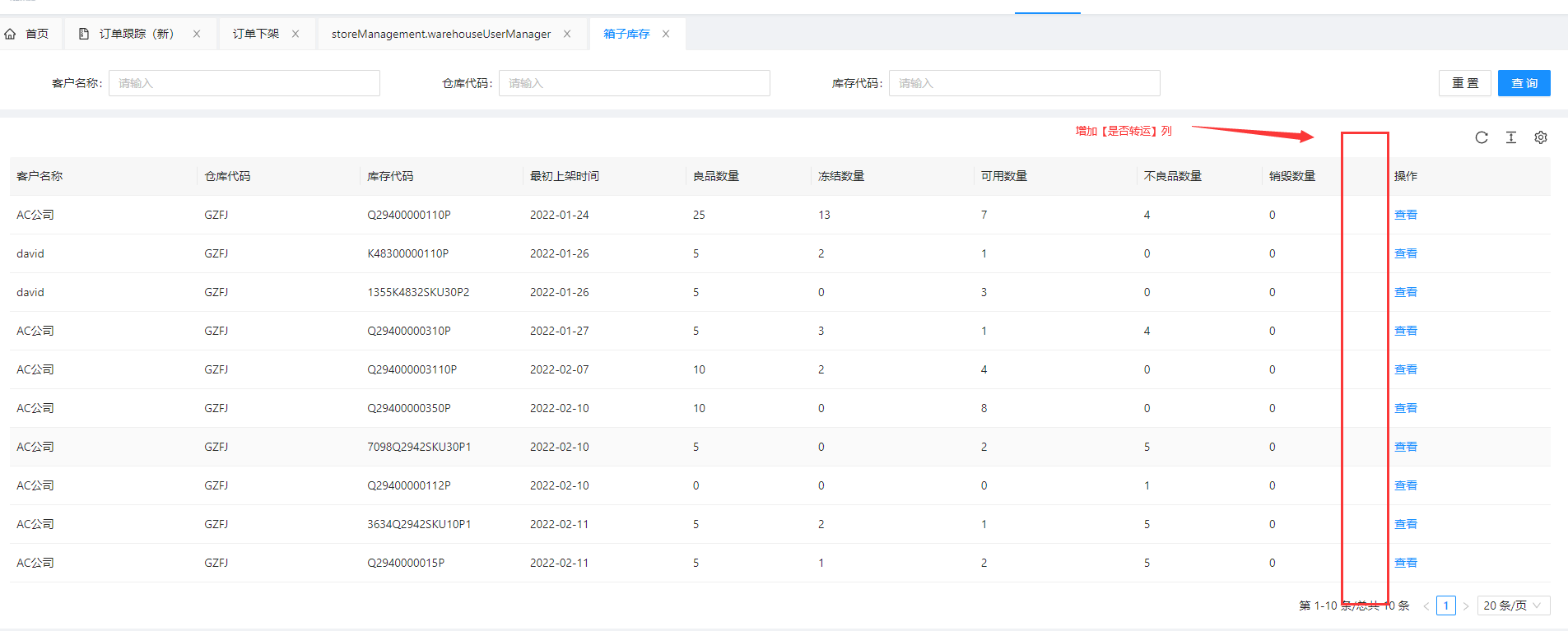Close the 箱子库存 tab
1568x631 pixels.
666,34
